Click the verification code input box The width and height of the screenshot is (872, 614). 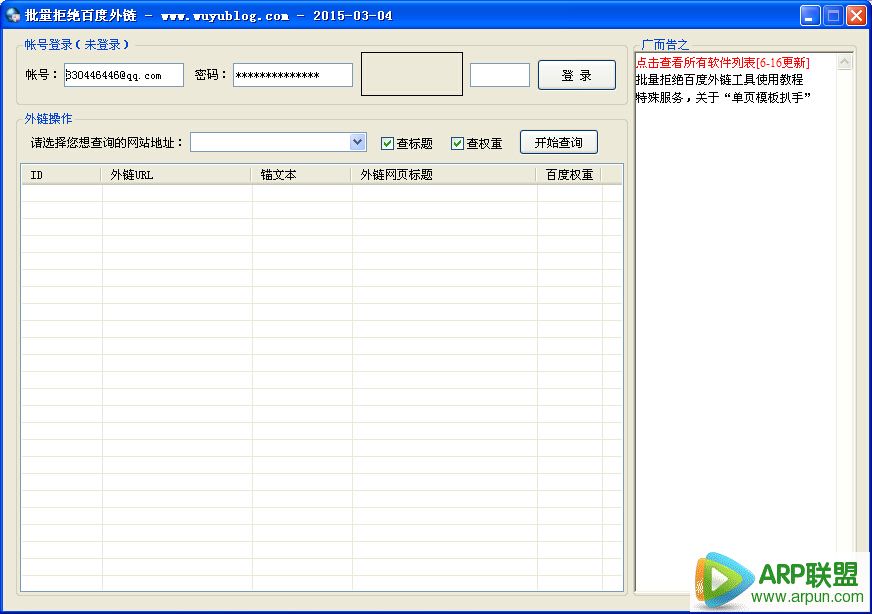click(x=499, y=74)
